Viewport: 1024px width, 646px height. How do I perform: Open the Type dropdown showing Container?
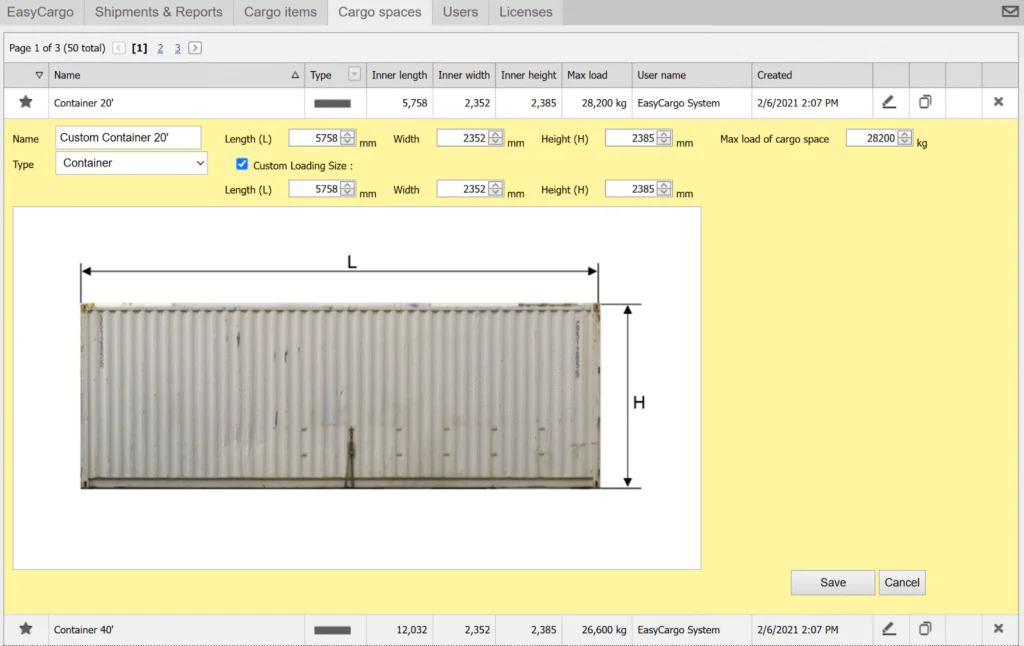pos(131,163)
